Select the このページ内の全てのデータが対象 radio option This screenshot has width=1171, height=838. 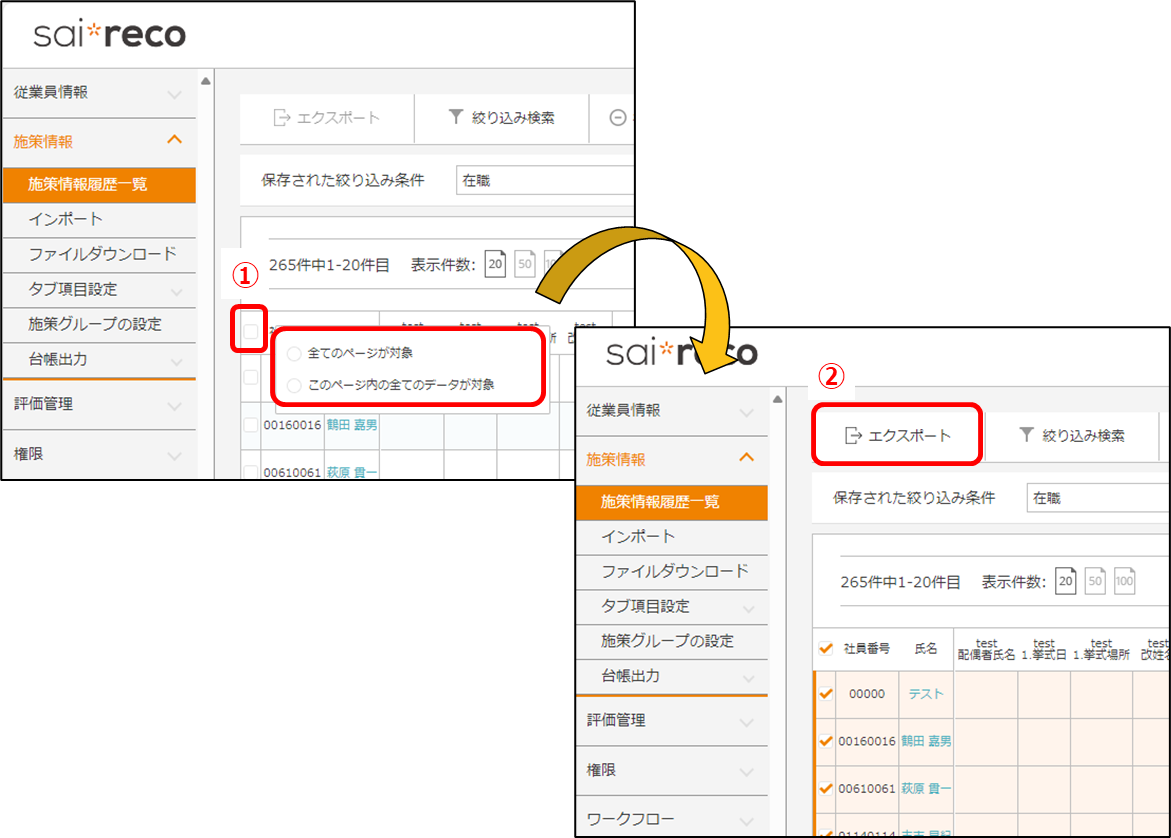[293, 385]
